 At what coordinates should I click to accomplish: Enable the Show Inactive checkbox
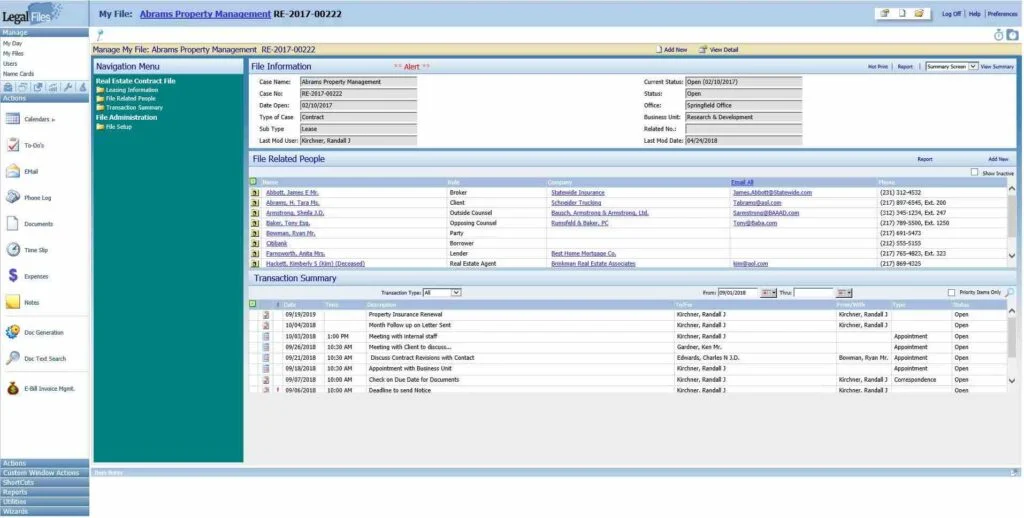[x=974, y=172]
